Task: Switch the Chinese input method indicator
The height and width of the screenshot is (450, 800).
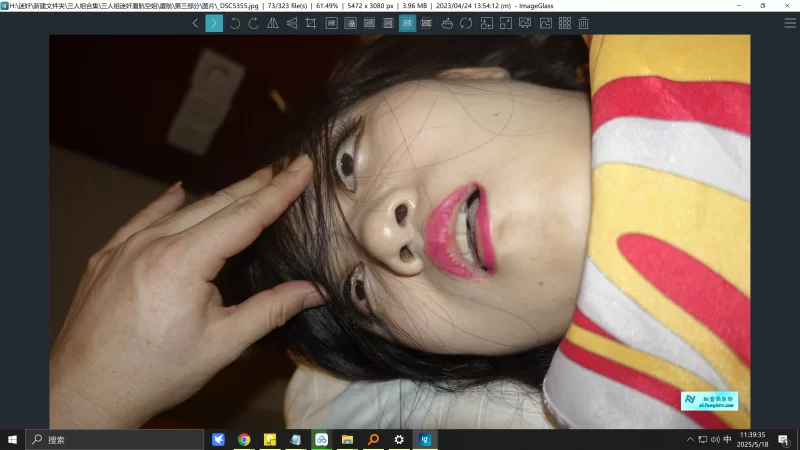Action: [x=727, y=440]
